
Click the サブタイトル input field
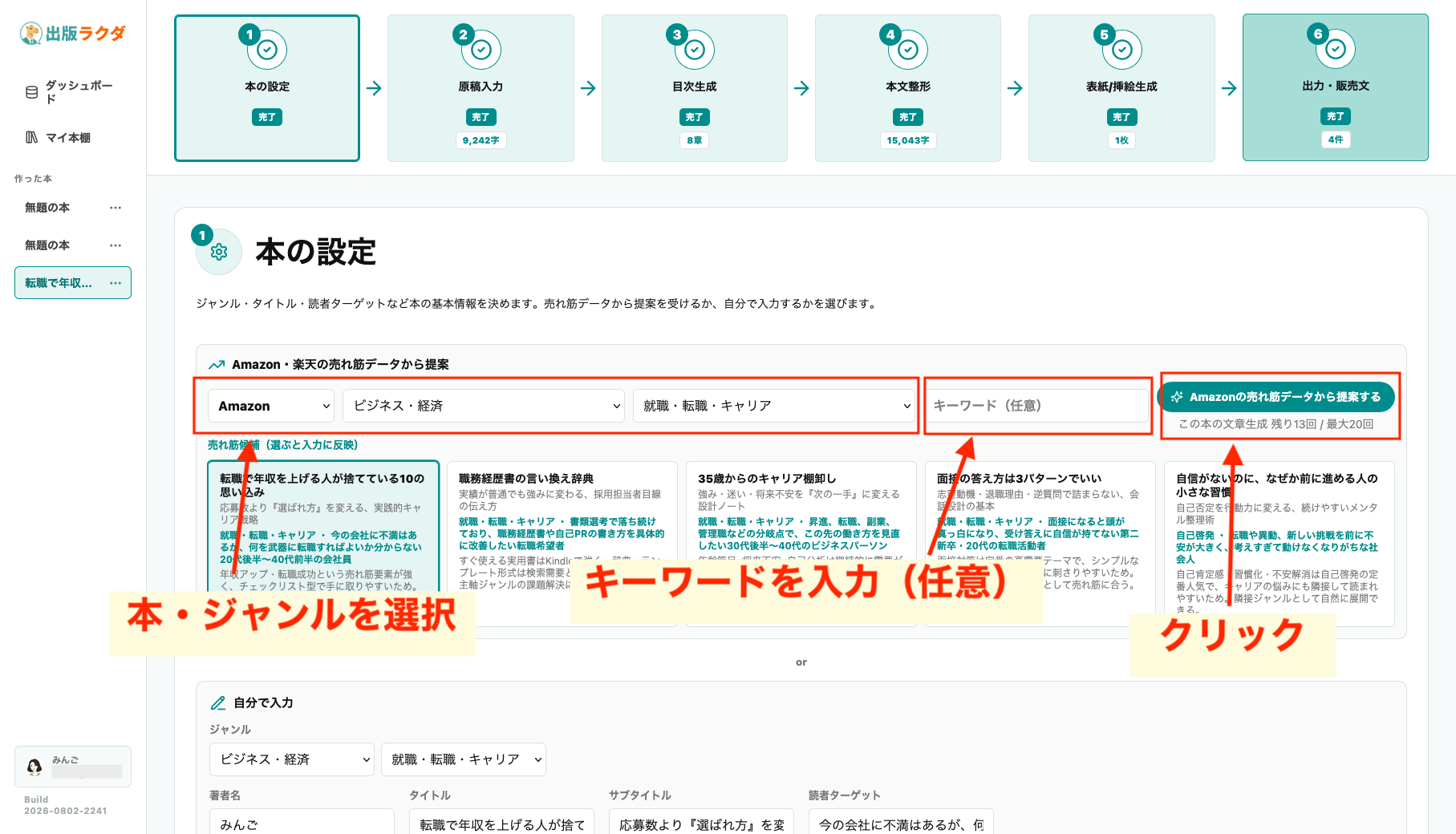[x=702, y=824]
